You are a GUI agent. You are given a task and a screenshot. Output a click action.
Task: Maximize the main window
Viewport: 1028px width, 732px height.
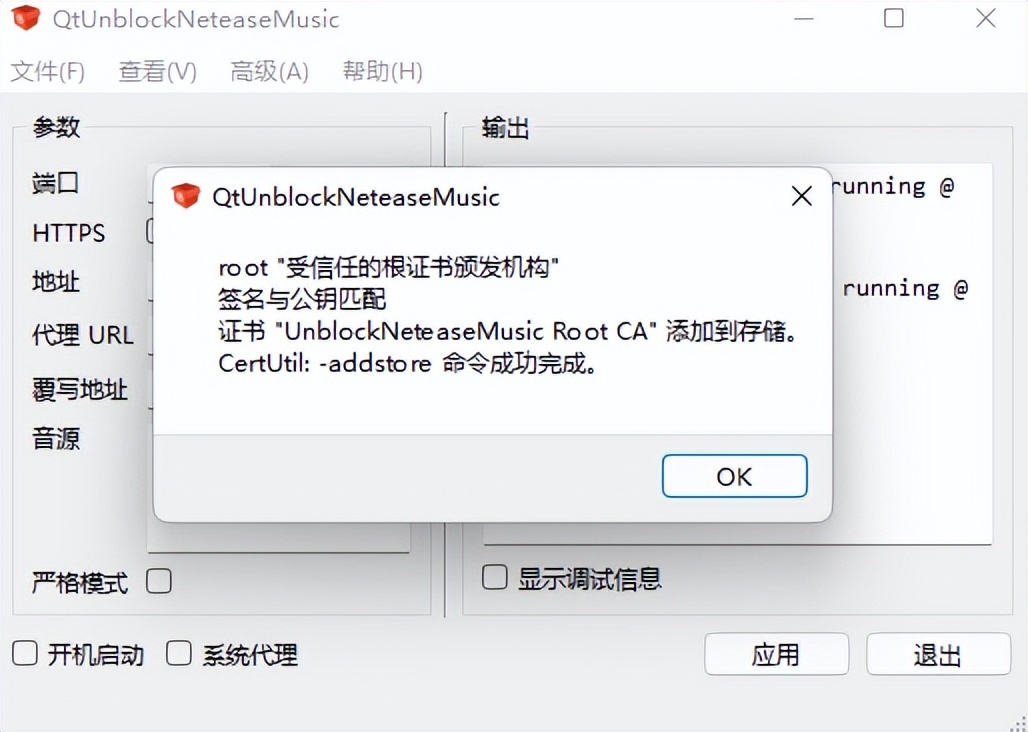pos(894,18)
